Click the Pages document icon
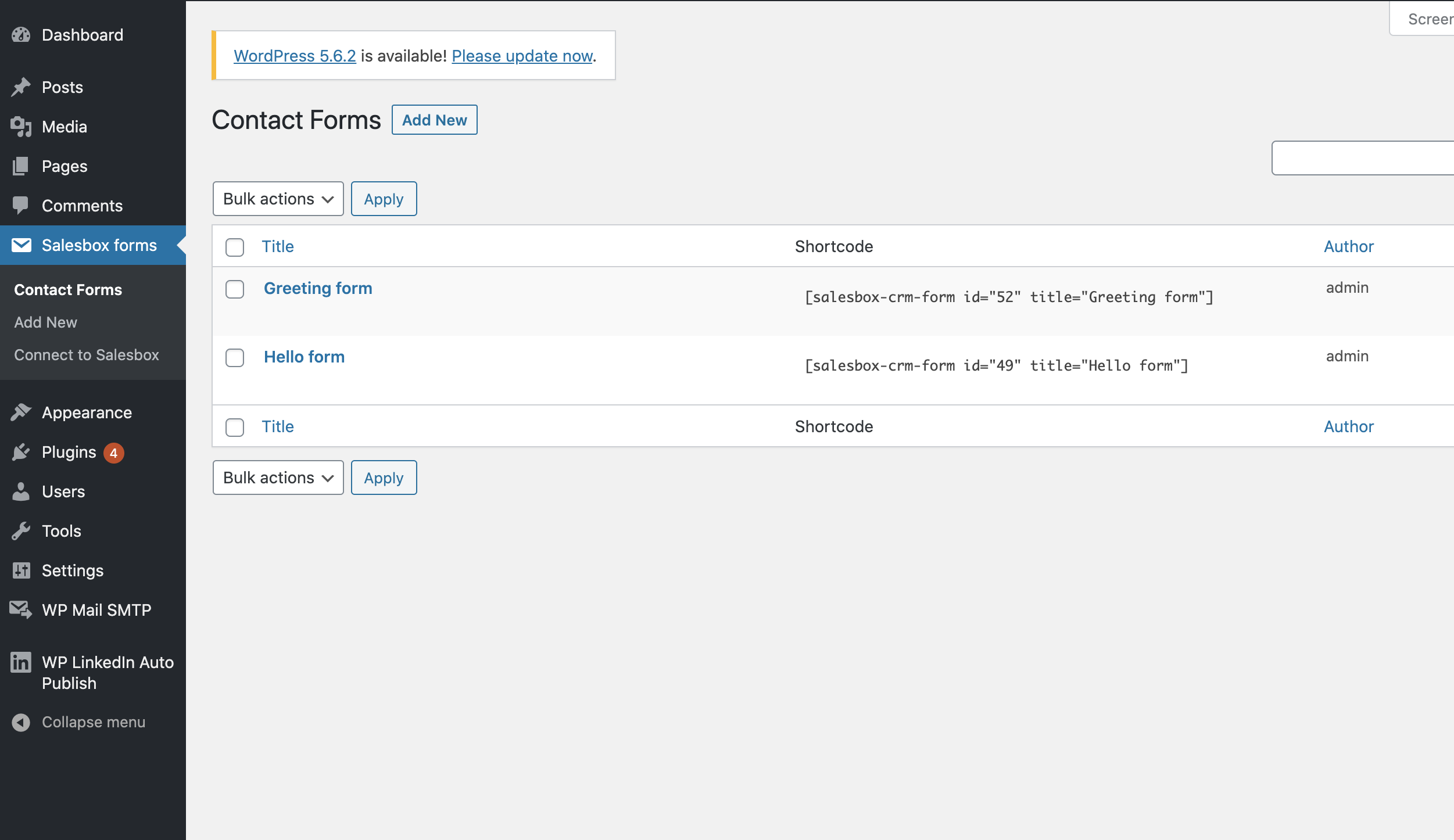Viewport: 1454px width, 840px height. point(21,166)
